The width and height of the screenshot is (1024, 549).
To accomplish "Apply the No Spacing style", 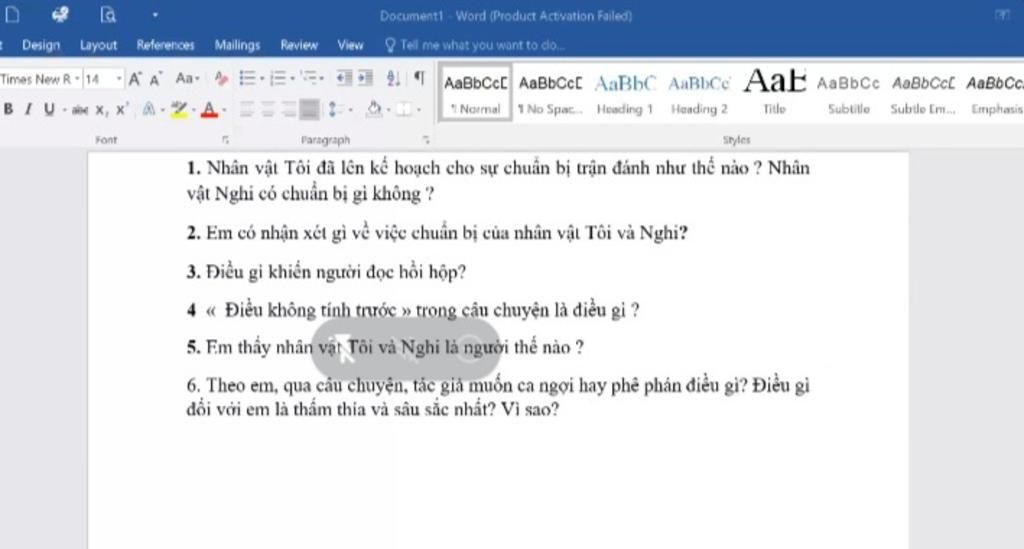I will point(550,93).
